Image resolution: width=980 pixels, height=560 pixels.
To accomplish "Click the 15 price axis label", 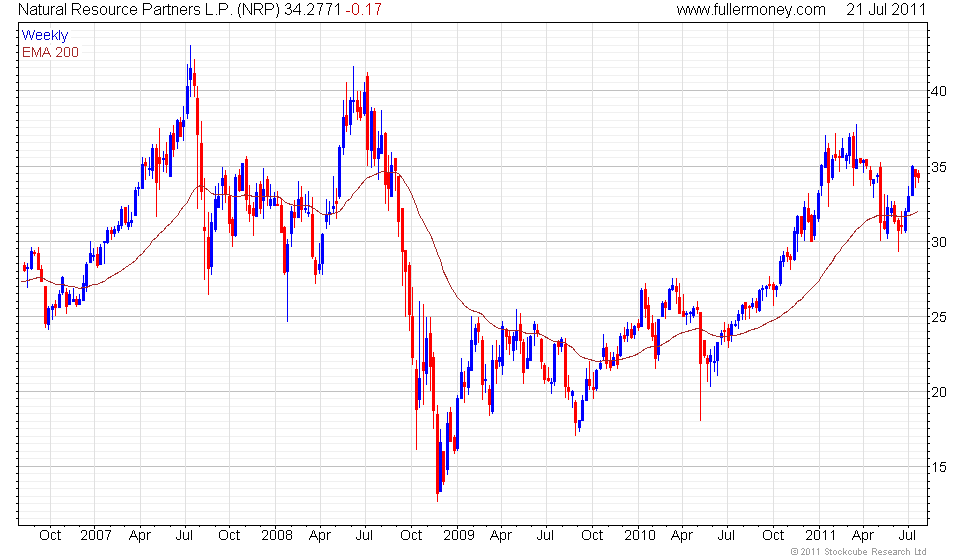I will pyautogui.click(x=938, y=467).
